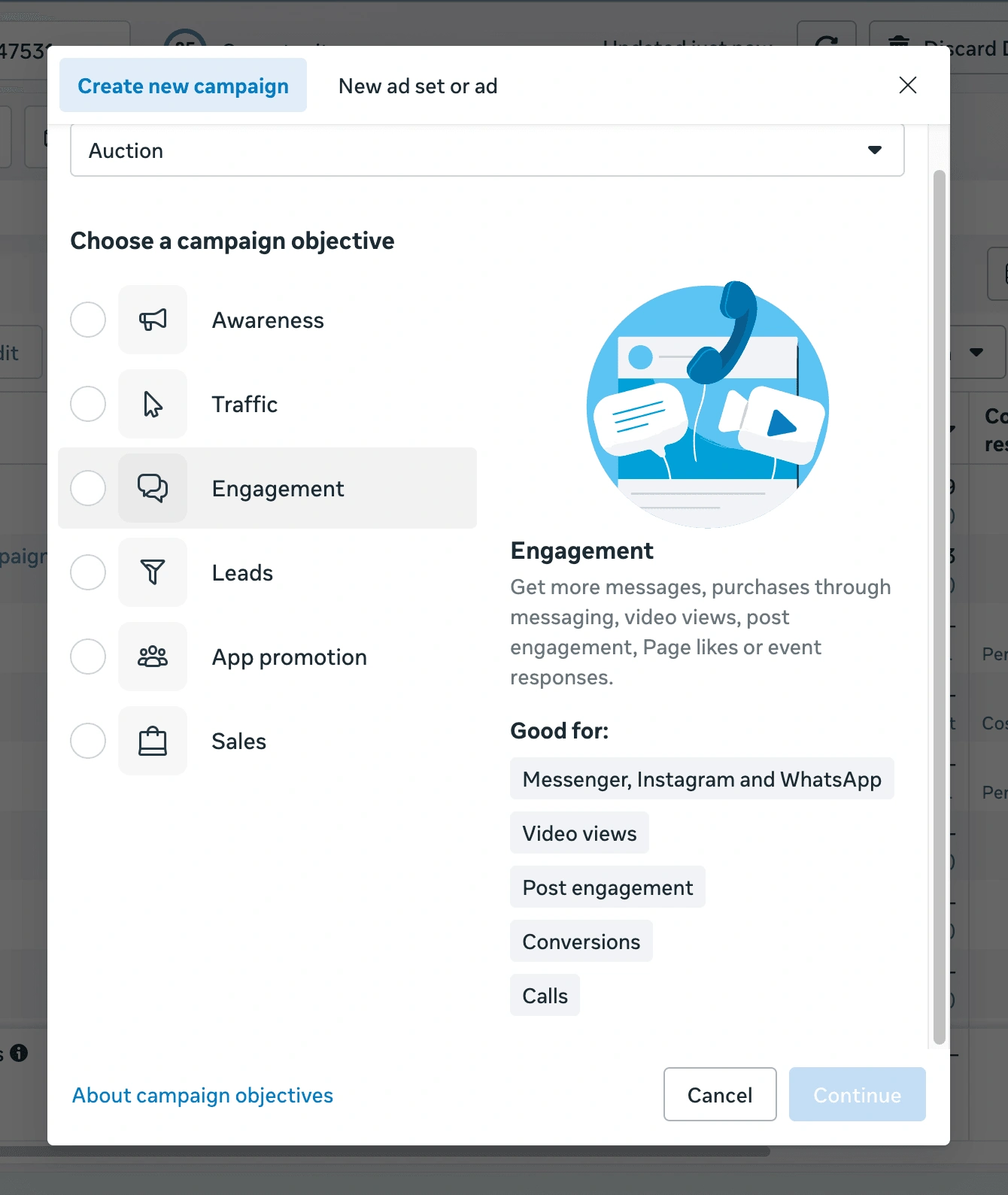Viewport: 1008px width, 1195px height.
Task: Open the New ad set or ad tab
Action: point(417,86)
